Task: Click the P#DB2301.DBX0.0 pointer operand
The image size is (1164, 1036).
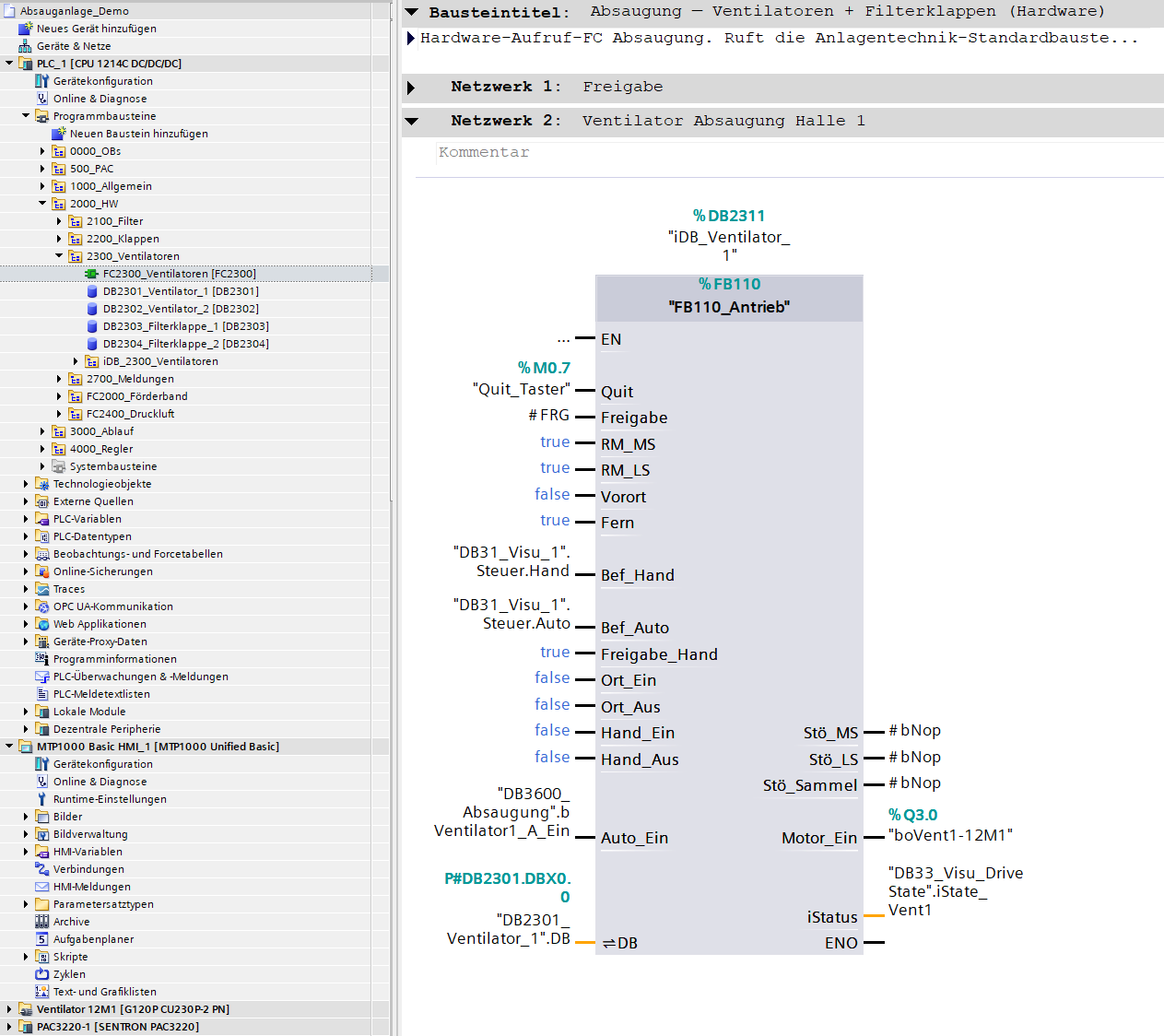Action: 508,888
